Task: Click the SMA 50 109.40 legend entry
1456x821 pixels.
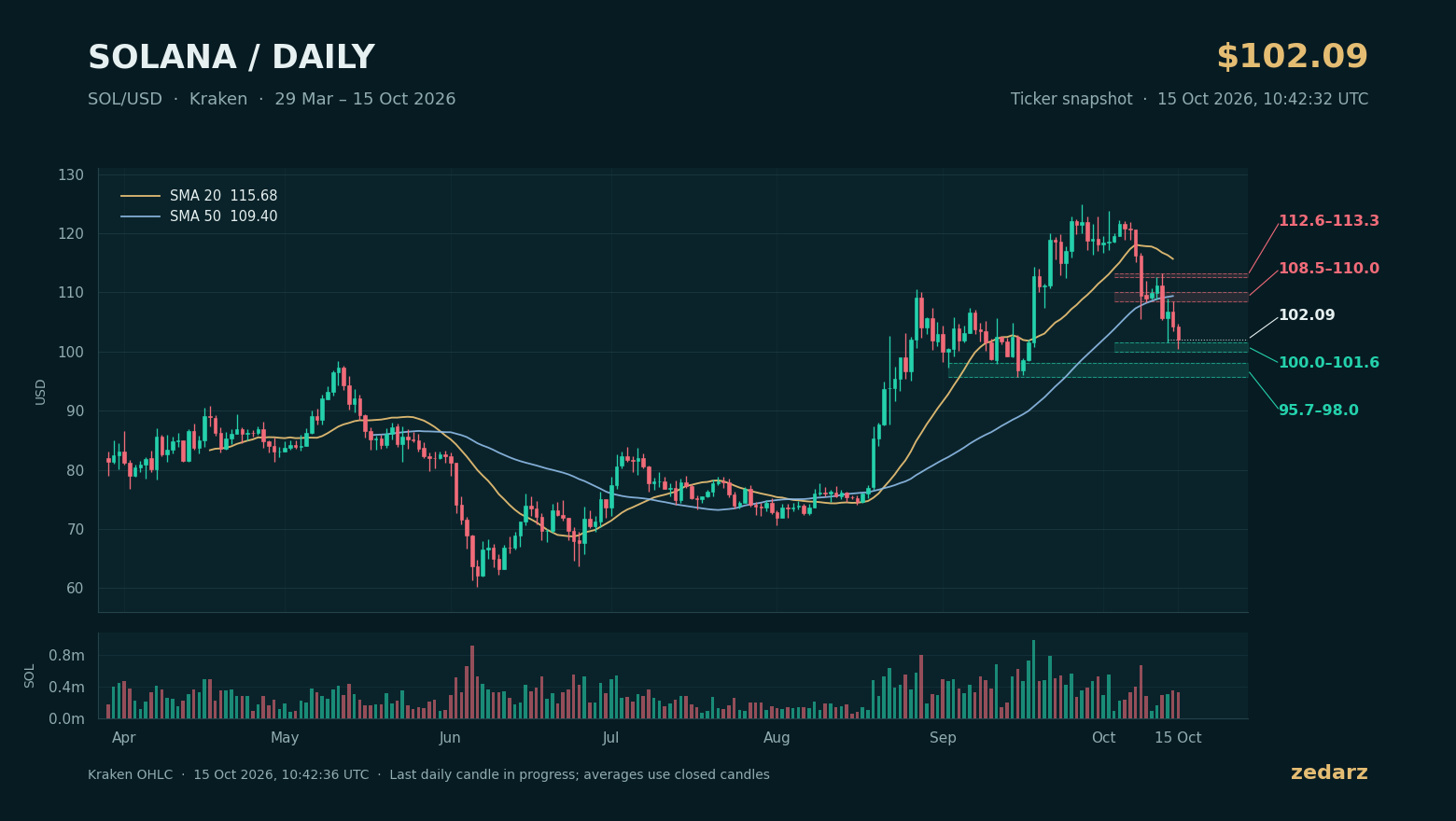Action: (x=199, y=216)
